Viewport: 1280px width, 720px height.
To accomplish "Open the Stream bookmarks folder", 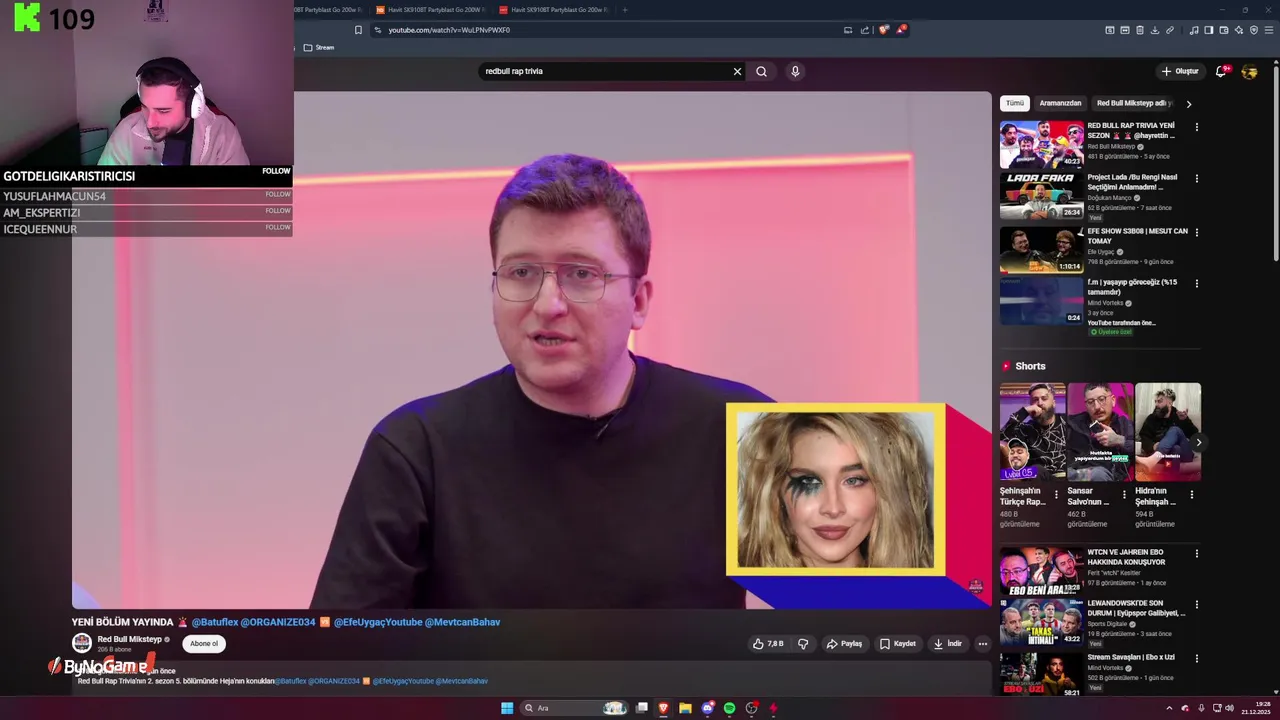I will point(319,47).
